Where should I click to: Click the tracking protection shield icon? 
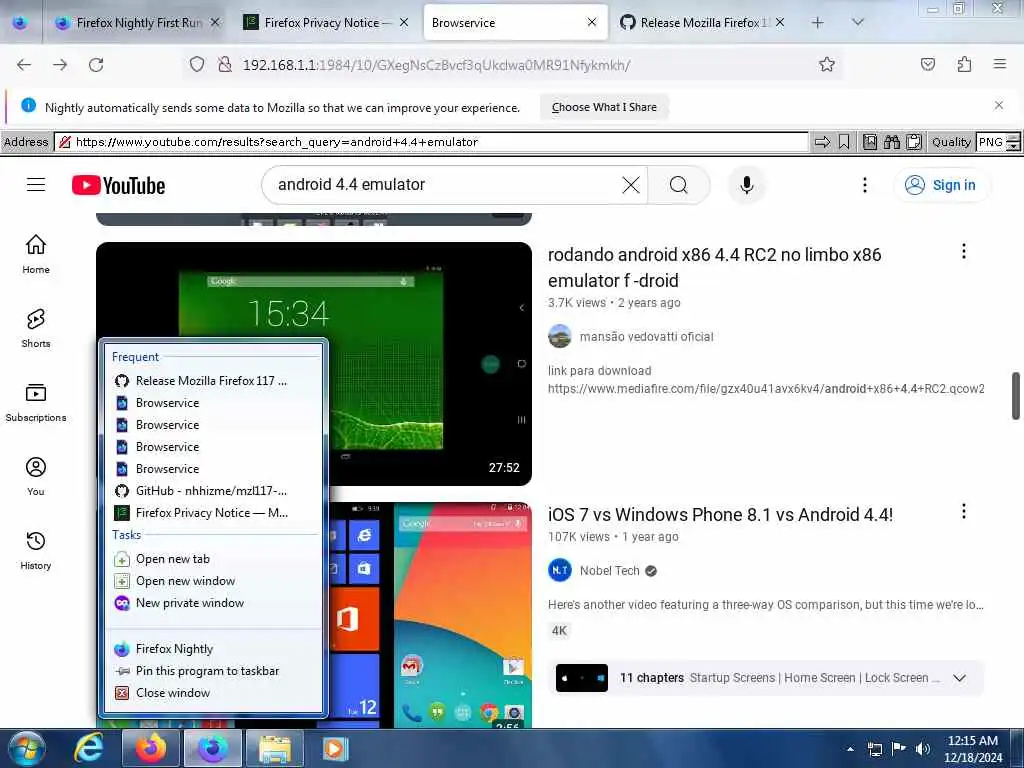tap(197, 64)
